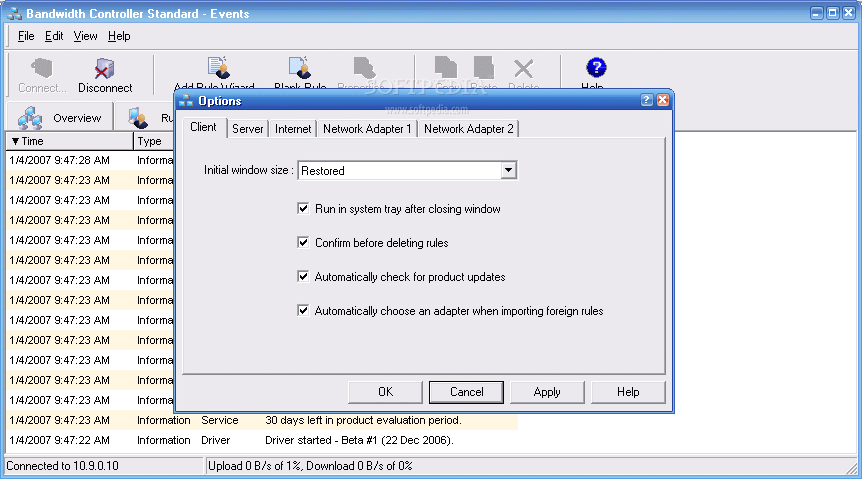Viewport: 862px width, 479px height.
Task: Open the File menu
Action: pos(26,36)
